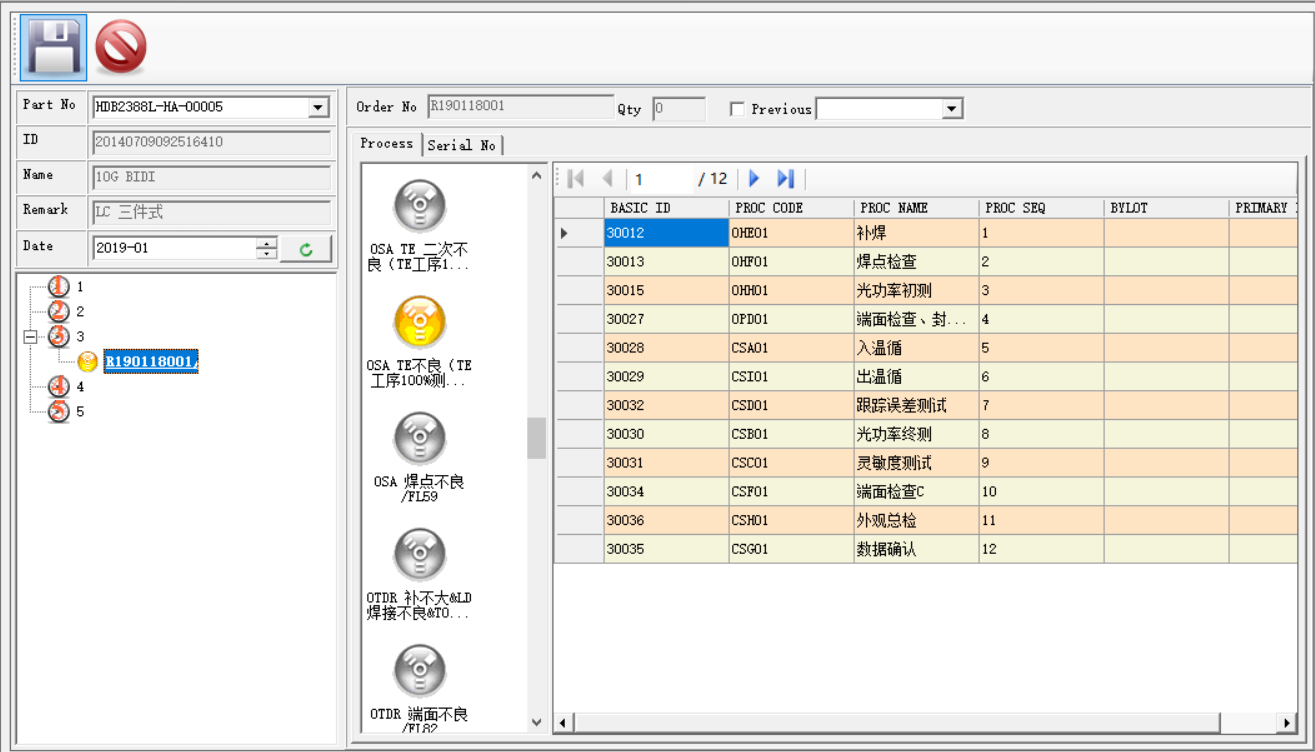This screenshot has height=752, width=1315.
Task: Select the OTDR 补不大 process icon
Action: tap(419, 554)
